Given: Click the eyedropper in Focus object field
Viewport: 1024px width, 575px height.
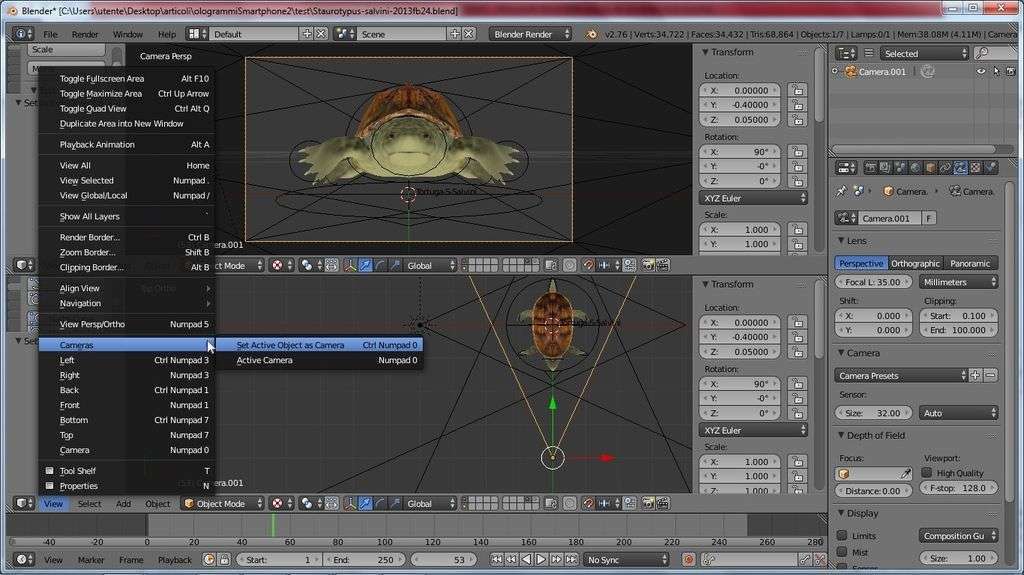Looking at the screenshot, I should pos(906,473).
